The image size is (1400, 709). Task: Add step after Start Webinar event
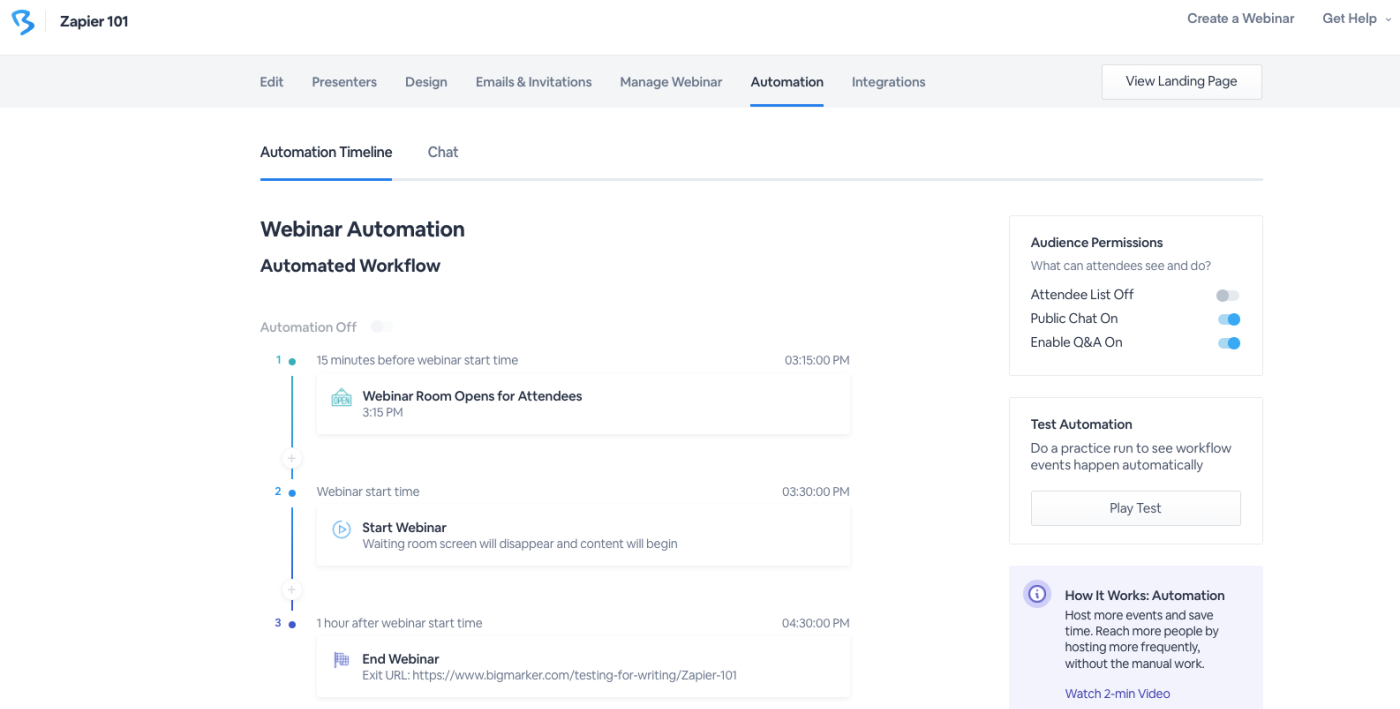(292, 590)
